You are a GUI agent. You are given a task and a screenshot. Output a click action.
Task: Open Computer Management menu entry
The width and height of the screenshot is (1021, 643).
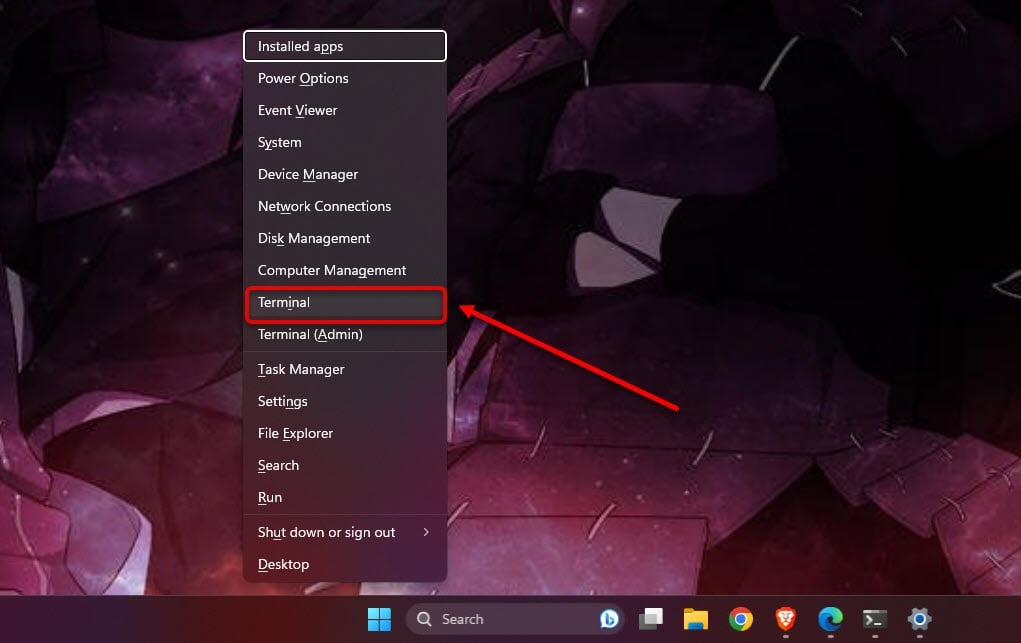(345, 270)
